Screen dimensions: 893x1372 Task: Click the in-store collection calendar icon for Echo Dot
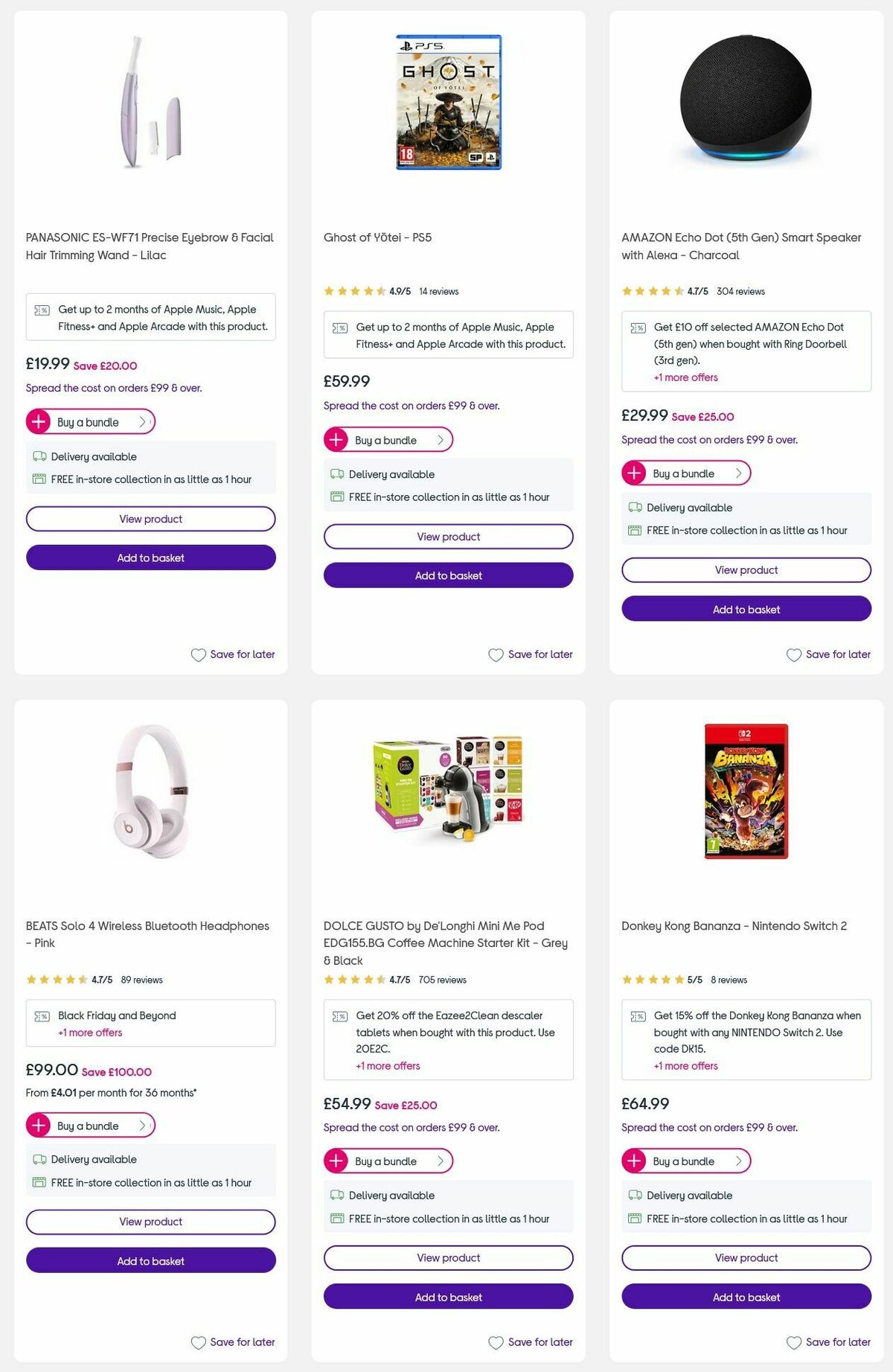633,530
